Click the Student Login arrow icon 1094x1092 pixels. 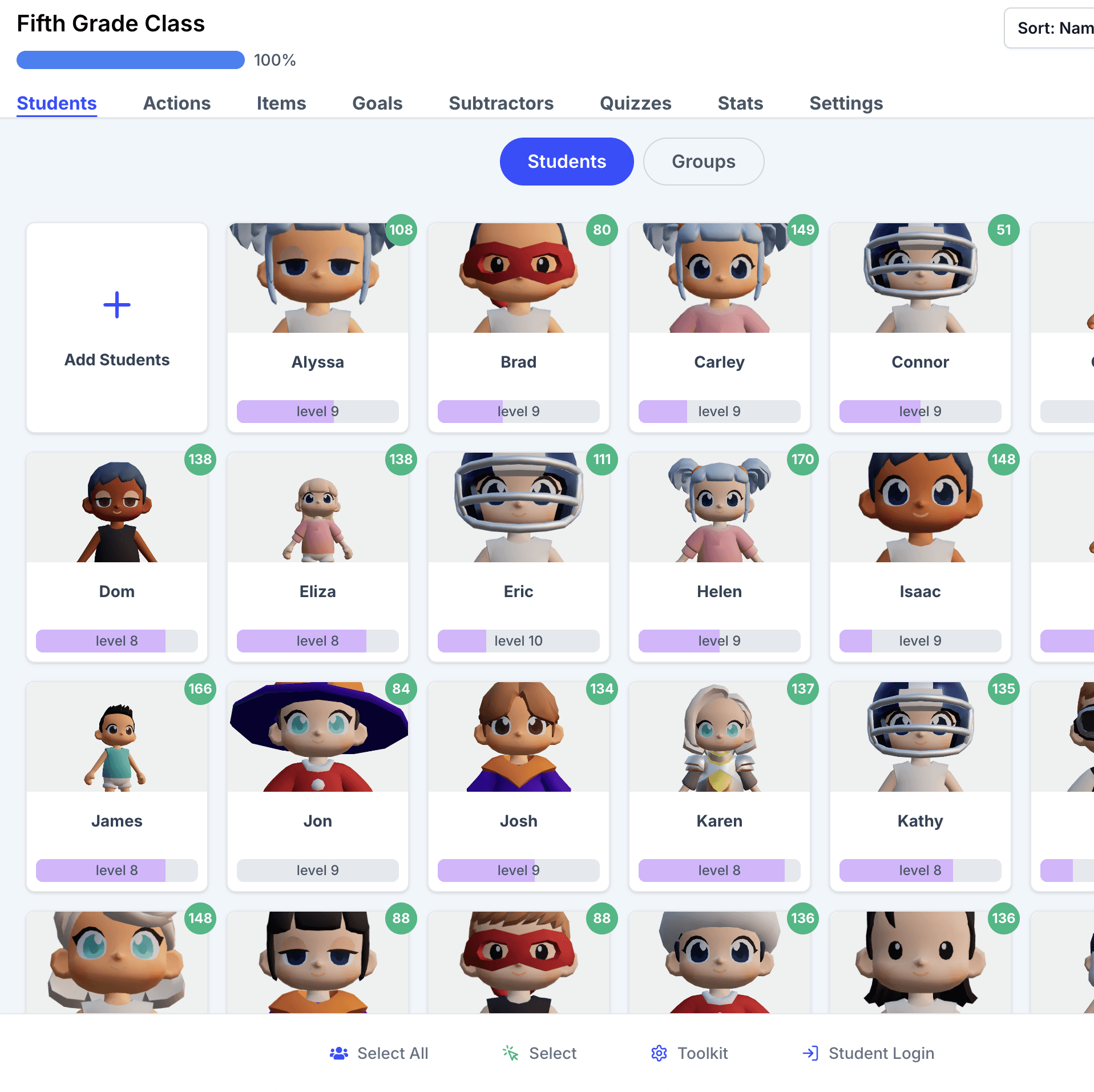click(810, 1053)
